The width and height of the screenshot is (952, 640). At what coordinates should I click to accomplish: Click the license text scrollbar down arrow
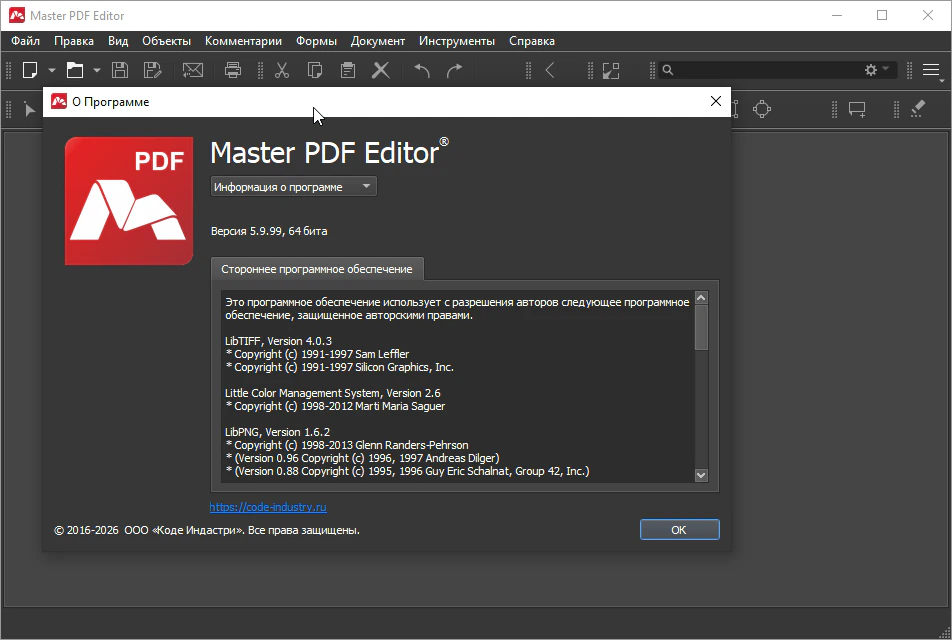[701, 475]
